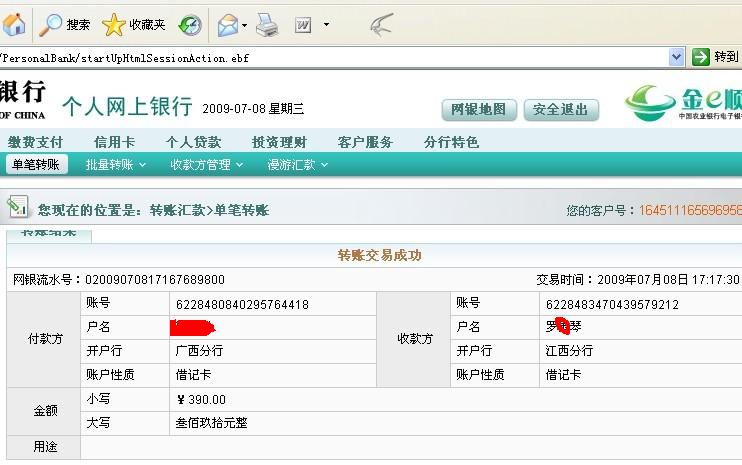Click the Print icon
This screenshot has width=742, height=465.
[x=267, y=25]
